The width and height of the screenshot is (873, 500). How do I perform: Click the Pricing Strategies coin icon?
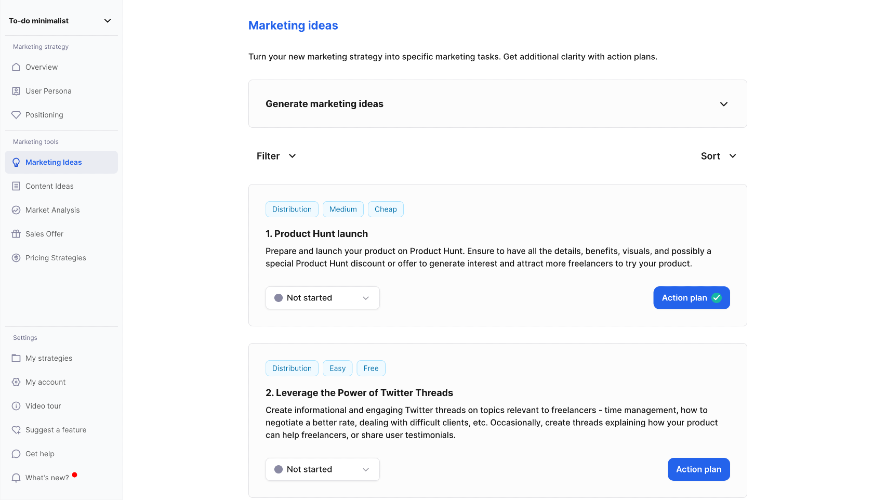pyautogui.click(x=16, y=258)
